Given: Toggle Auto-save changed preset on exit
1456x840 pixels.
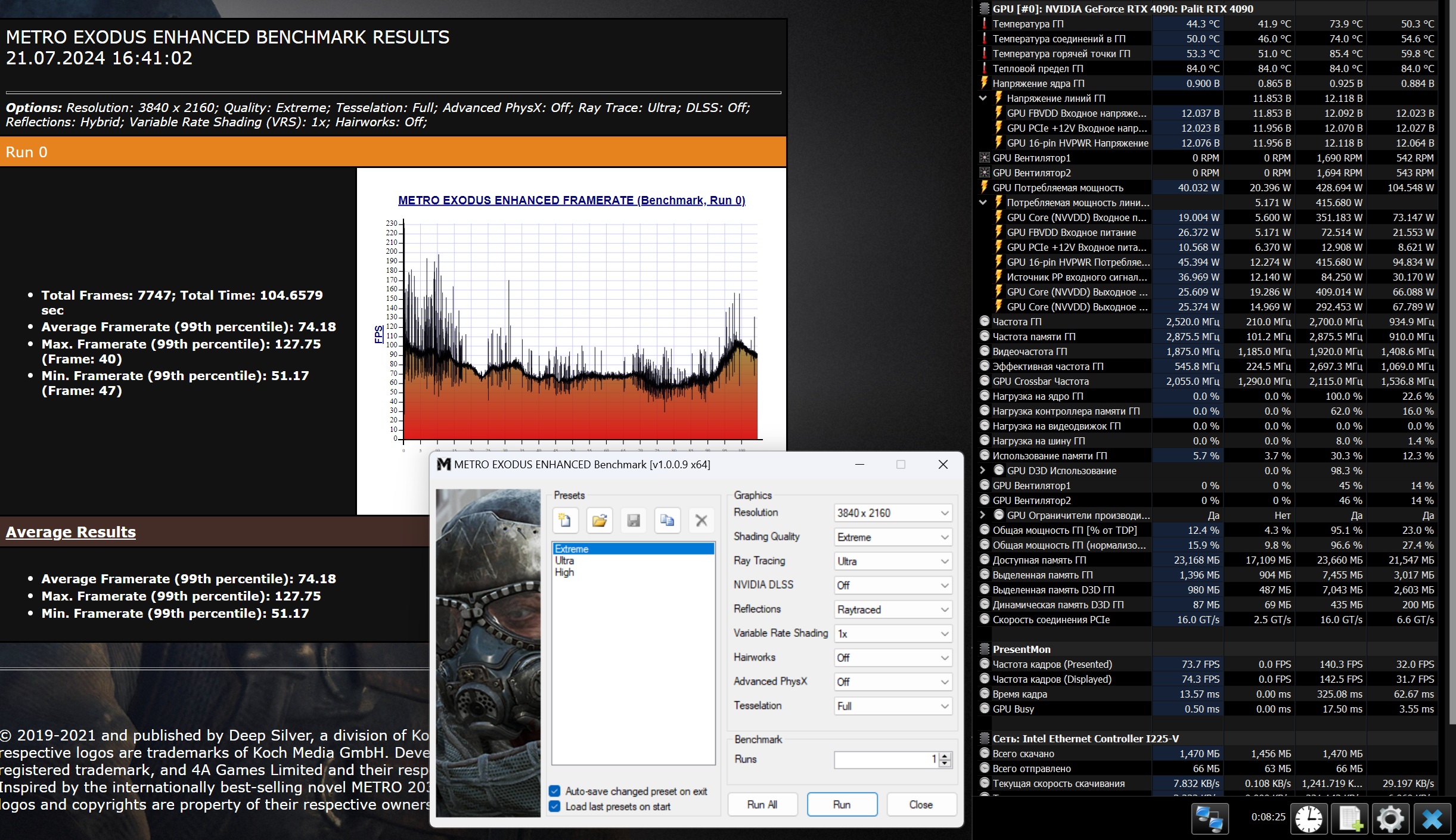Looking at the screenshot, I should coord(555,791).
